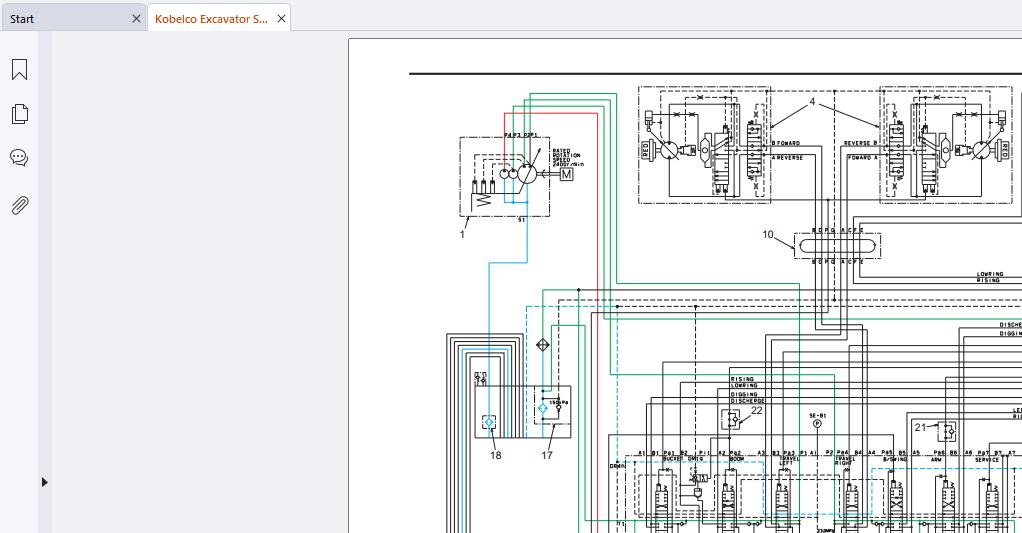Click the SE-81 pressure sensor symbol
Viewport: 1022px width, 533px height.
point(817,423)
